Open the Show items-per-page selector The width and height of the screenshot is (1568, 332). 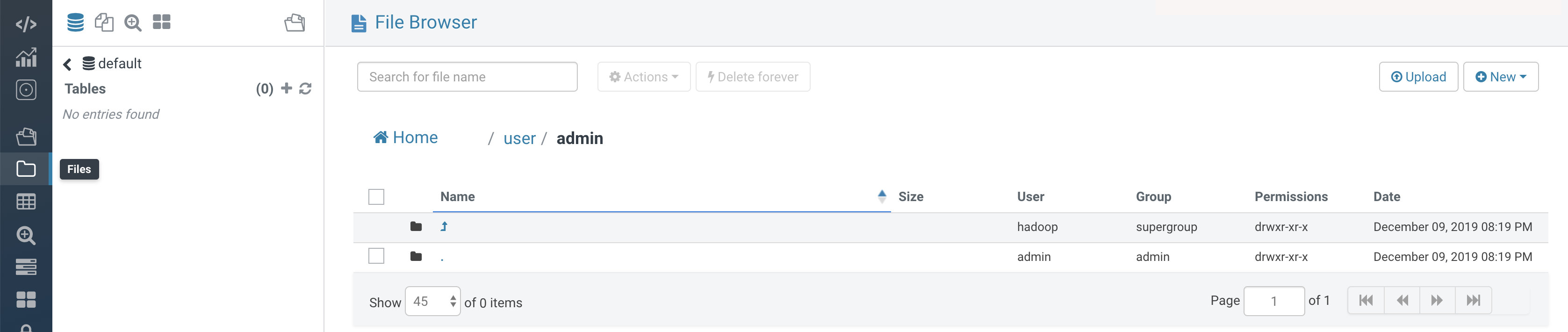click(433, 301)
